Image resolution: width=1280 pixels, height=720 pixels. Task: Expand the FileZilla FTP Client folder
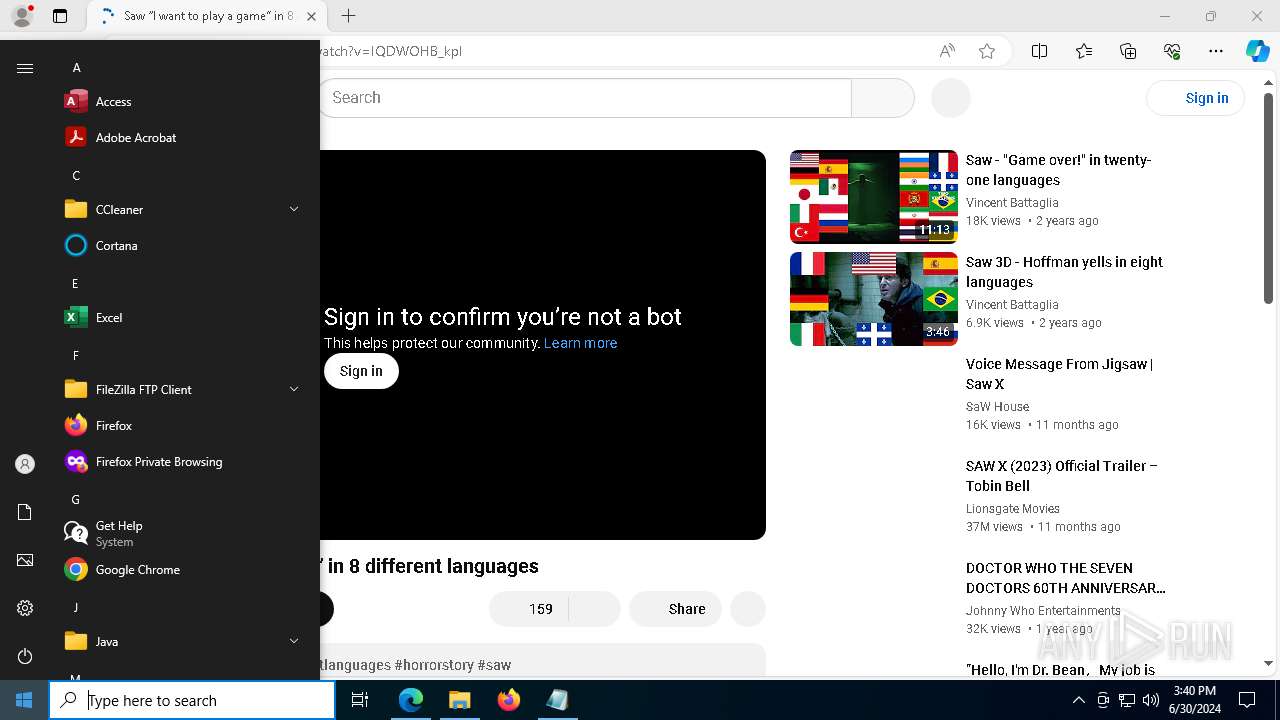(x=294, y=389)
